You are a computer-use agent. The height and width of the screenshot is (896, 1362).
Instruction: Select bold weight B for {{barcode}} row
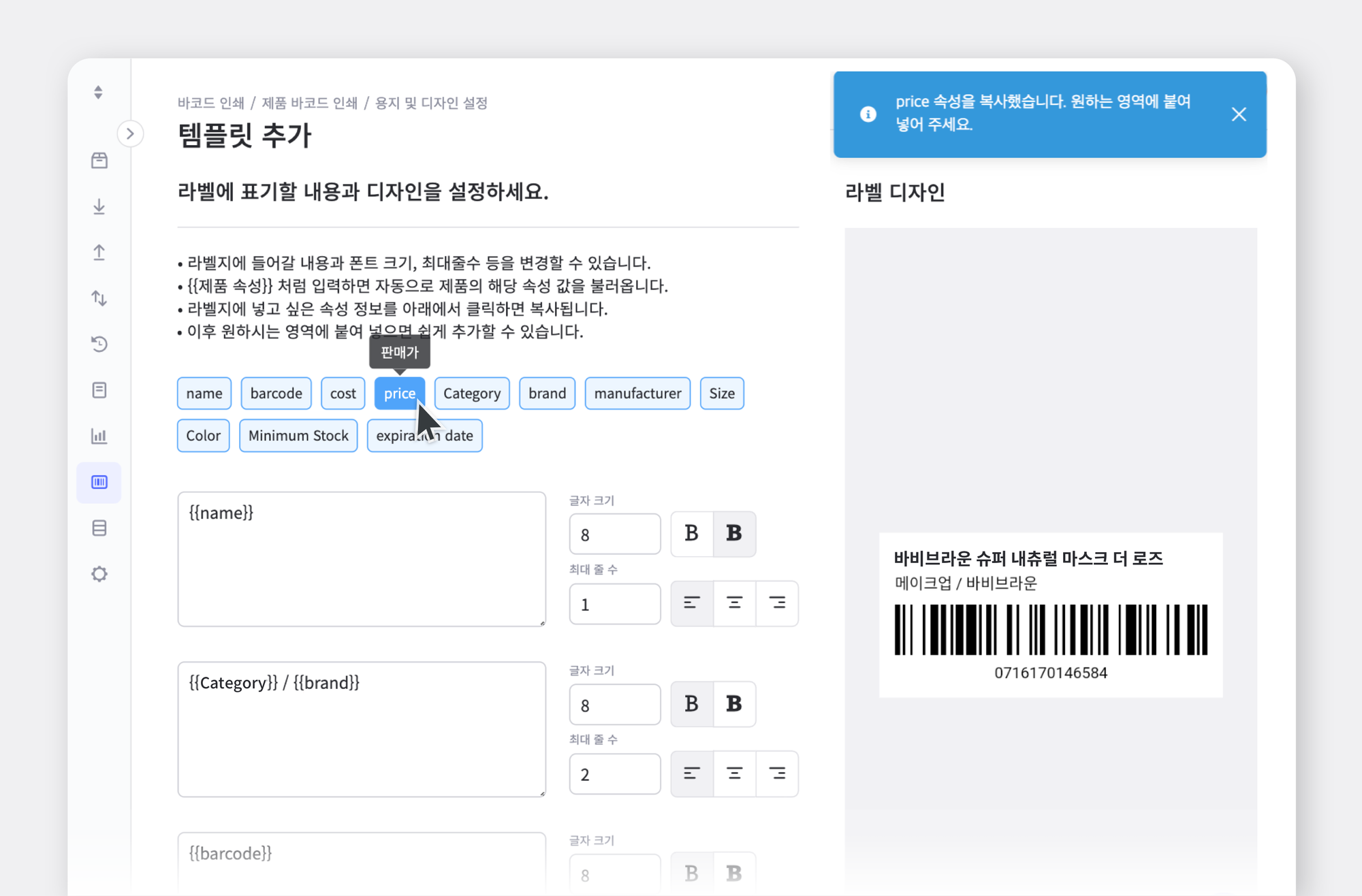click(734, 873)
